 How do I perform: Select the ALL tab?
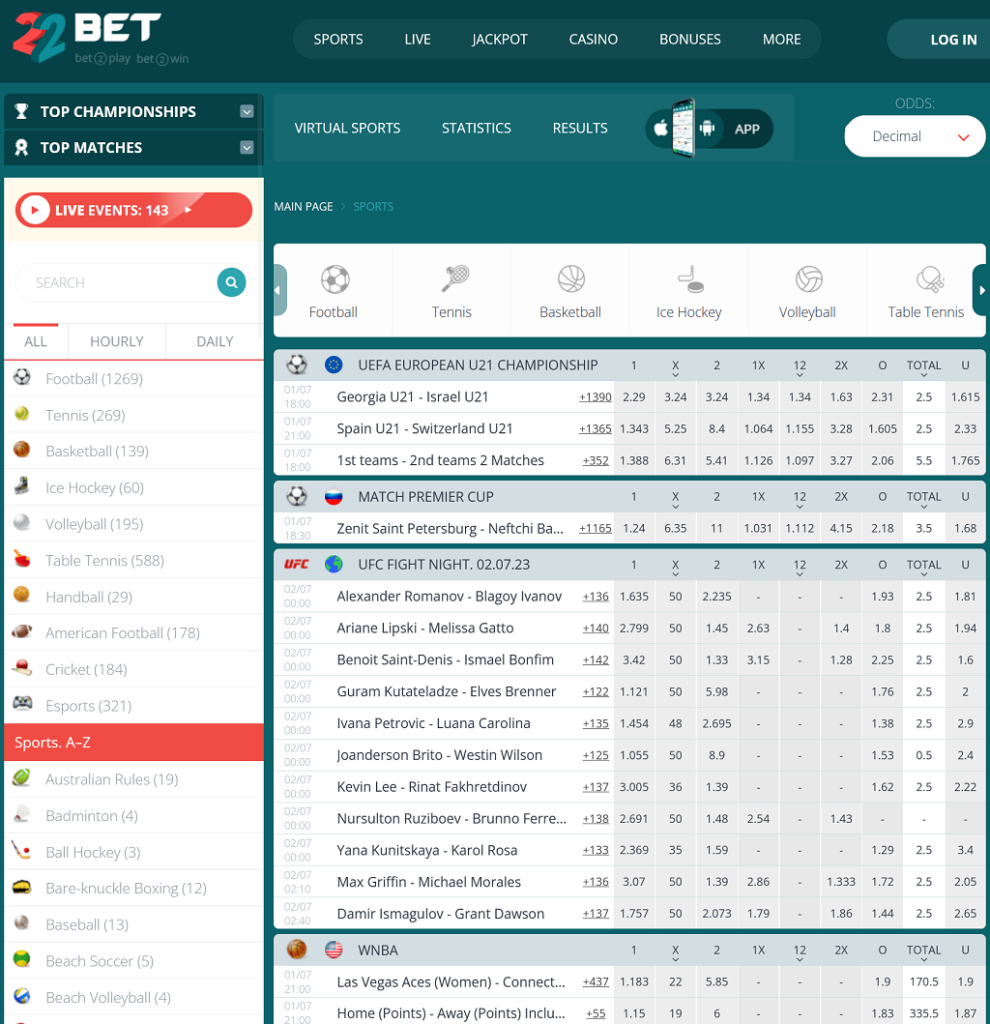35,342
